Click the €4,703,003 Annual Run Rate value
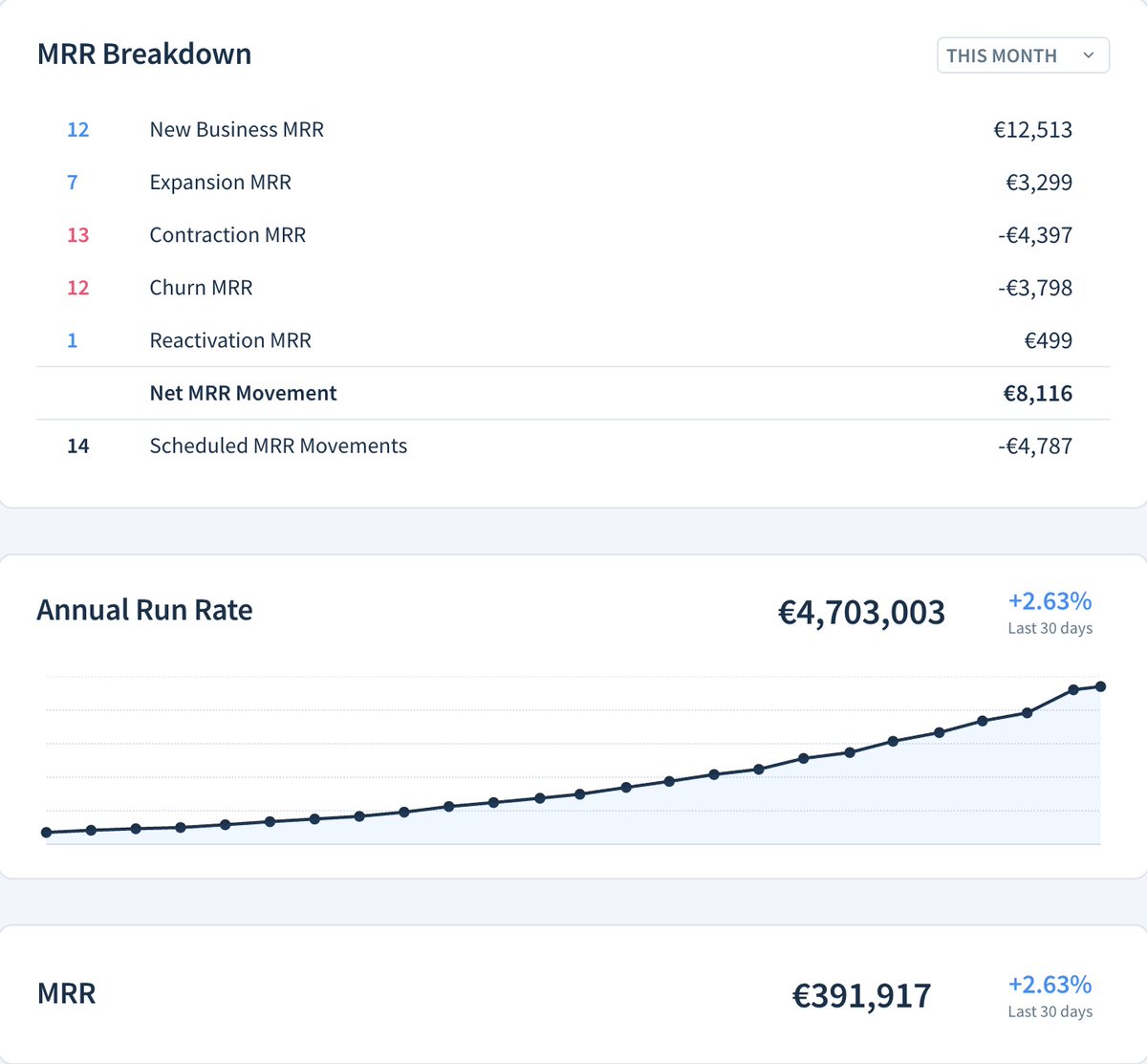 pyautogui.click(x=861, y=613)
